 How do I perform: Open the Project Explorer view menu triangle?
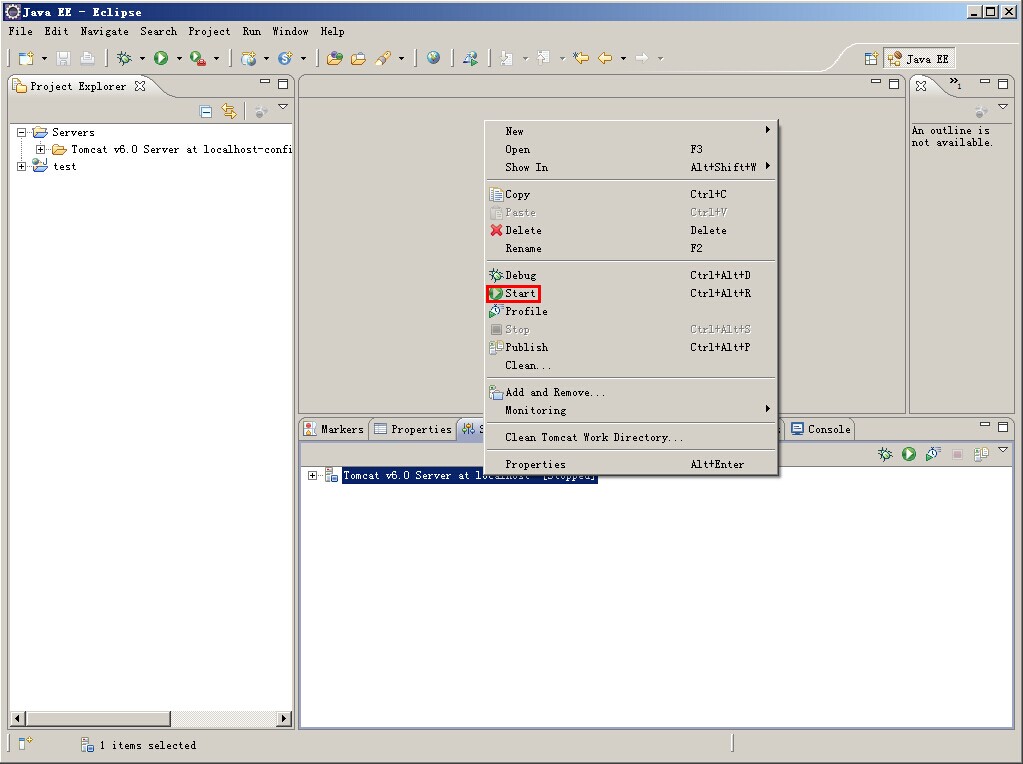283,106
